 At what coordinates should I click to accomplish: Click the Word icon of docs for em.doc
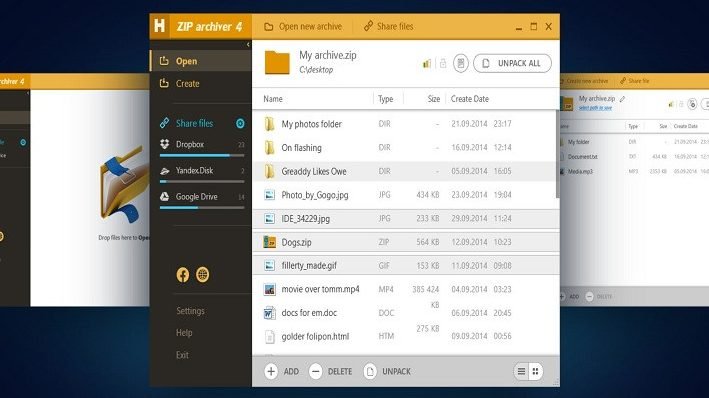click(x=269, y=313)
